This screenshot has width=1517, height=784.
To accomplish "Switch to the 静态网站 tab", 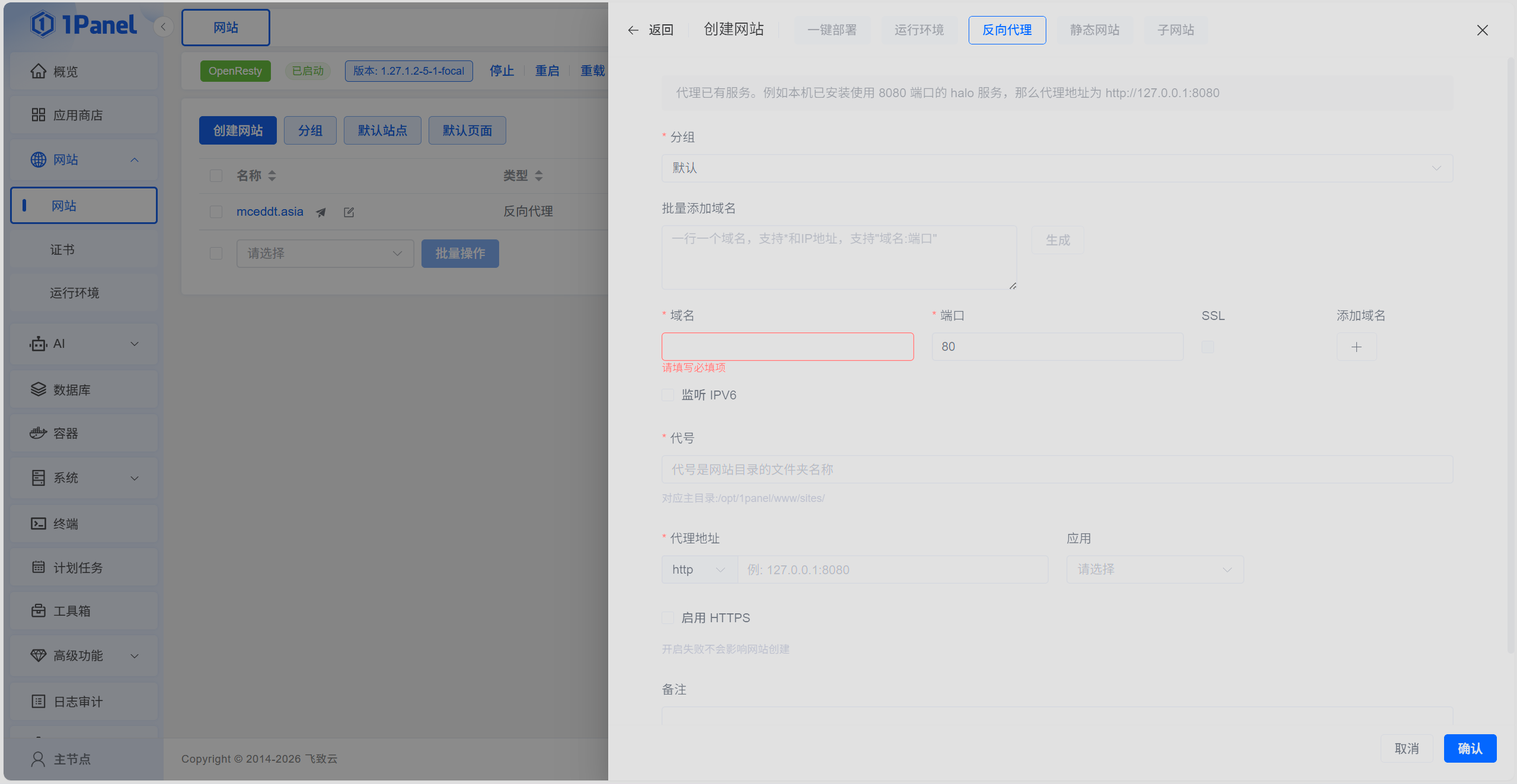I will tap(1094, 30).
